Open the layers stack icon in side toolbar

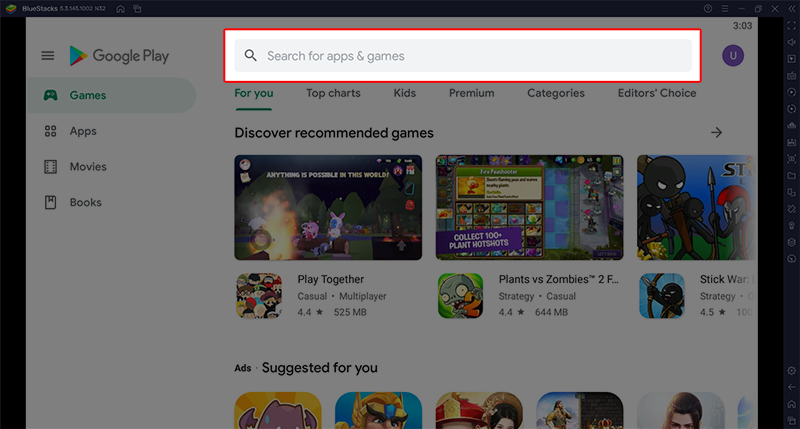(791, 242)
